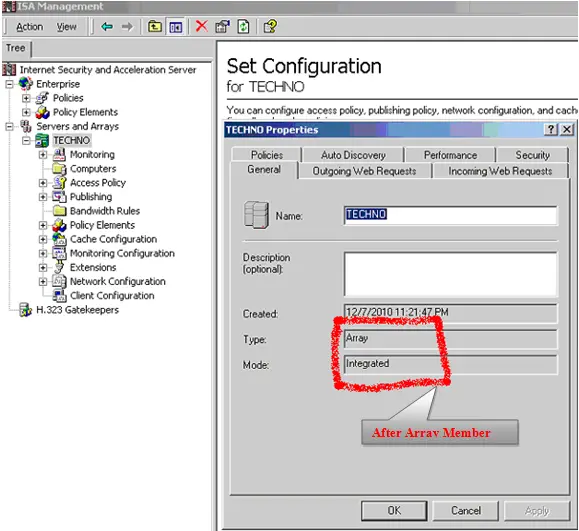
Task: Select the Client Configuration tree item
Action: click(112, 295)
